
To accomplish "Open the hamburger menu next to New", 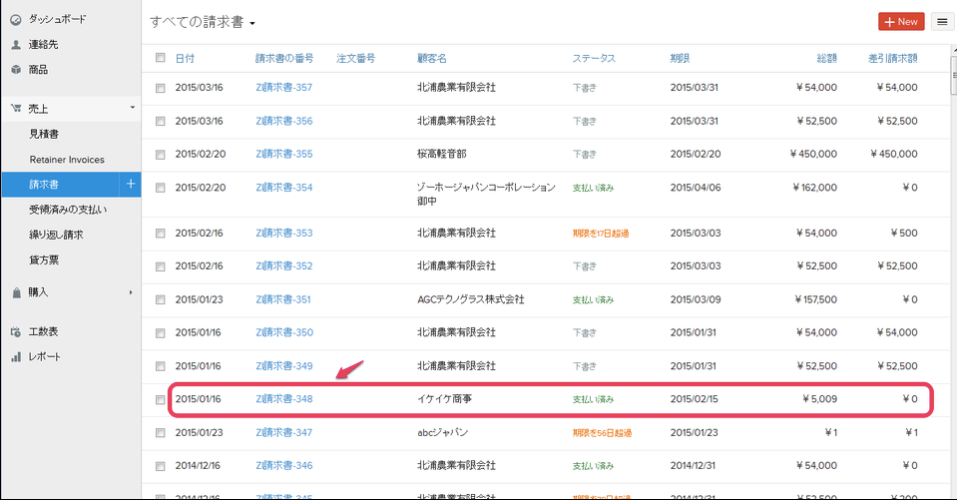I will [942, 21].
